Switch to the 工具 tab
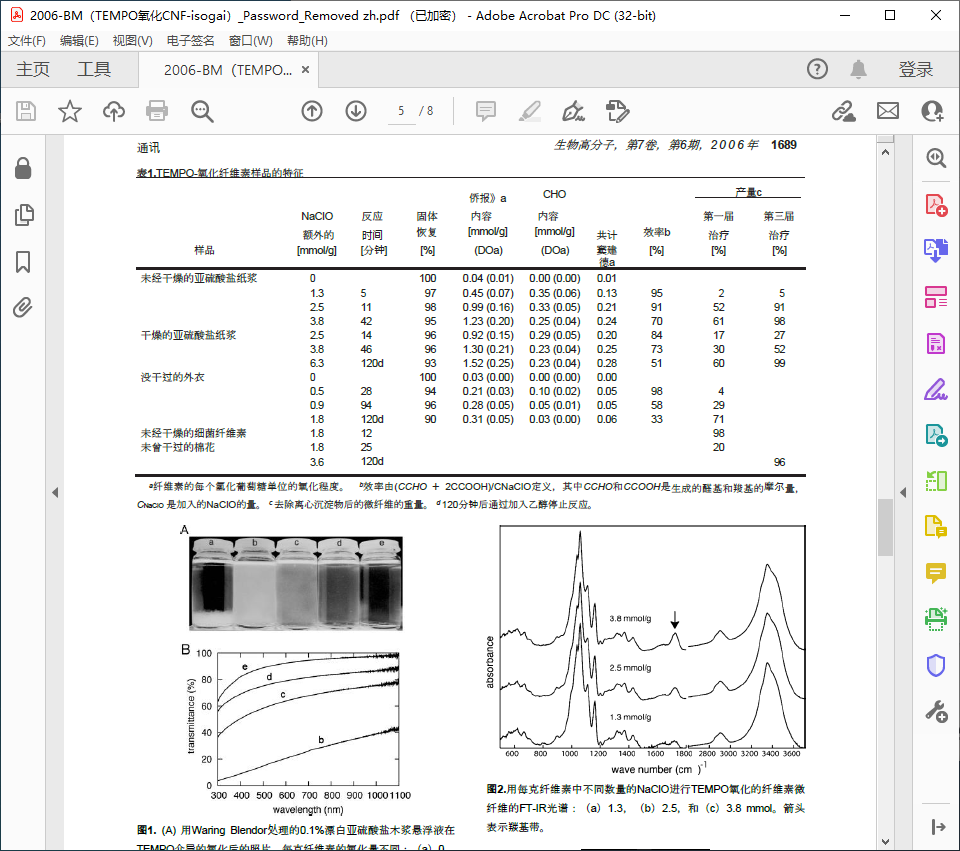This screenshot has width=960, height=851. (x=94, y=69)
